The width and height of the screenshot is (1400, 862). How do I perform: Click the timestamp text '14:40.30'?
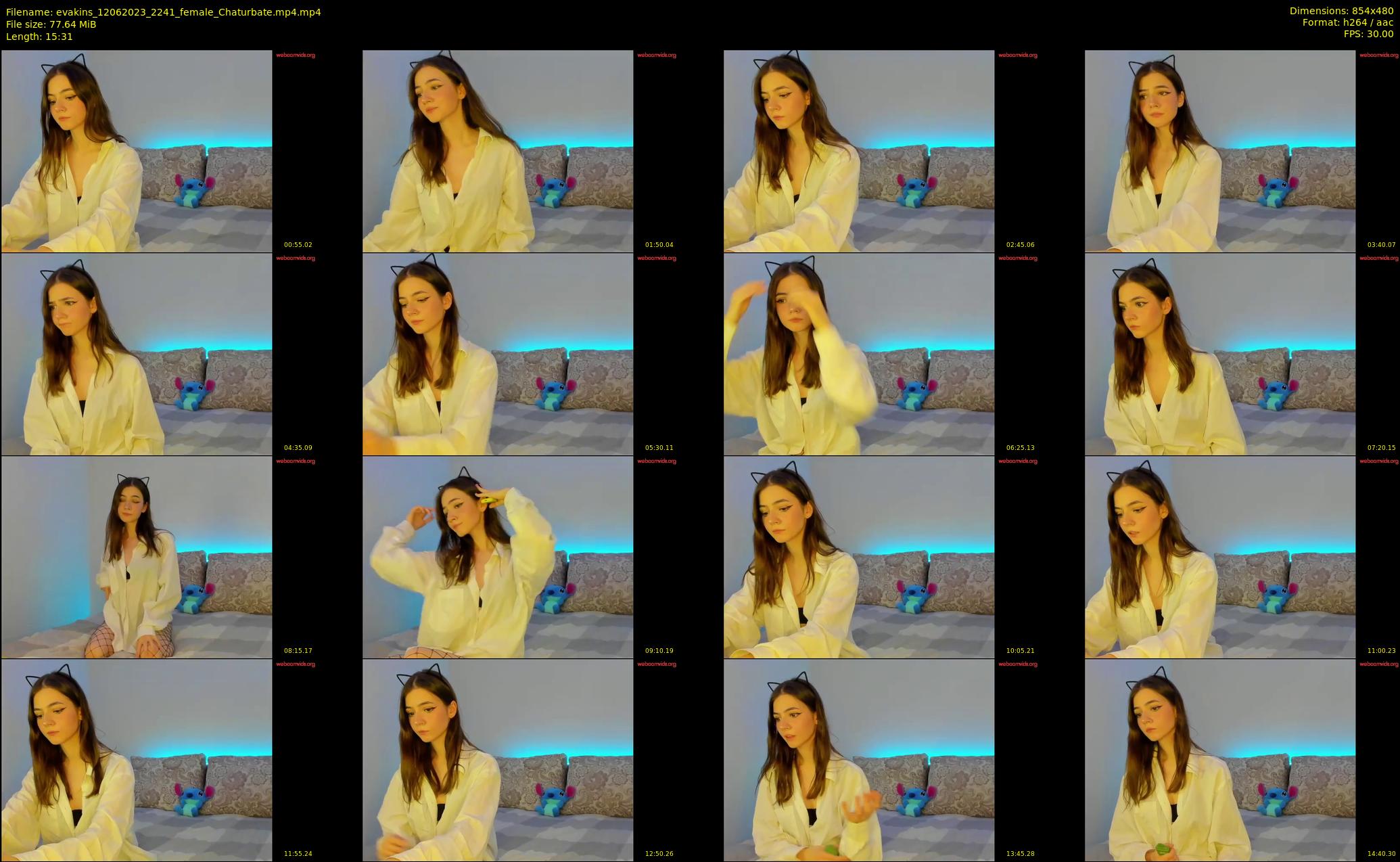[x=1382, y=854]
